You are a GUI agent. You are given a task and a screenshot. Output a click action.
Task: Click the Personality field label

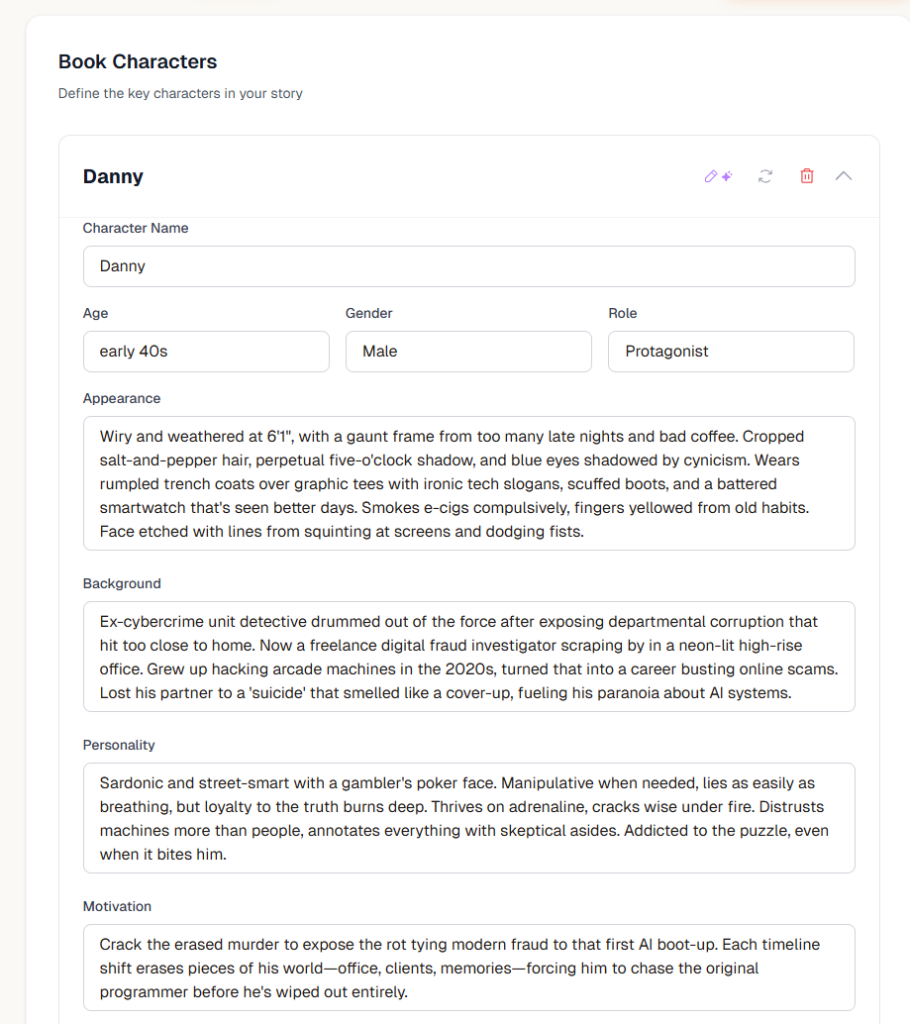[x=118, y=745]
